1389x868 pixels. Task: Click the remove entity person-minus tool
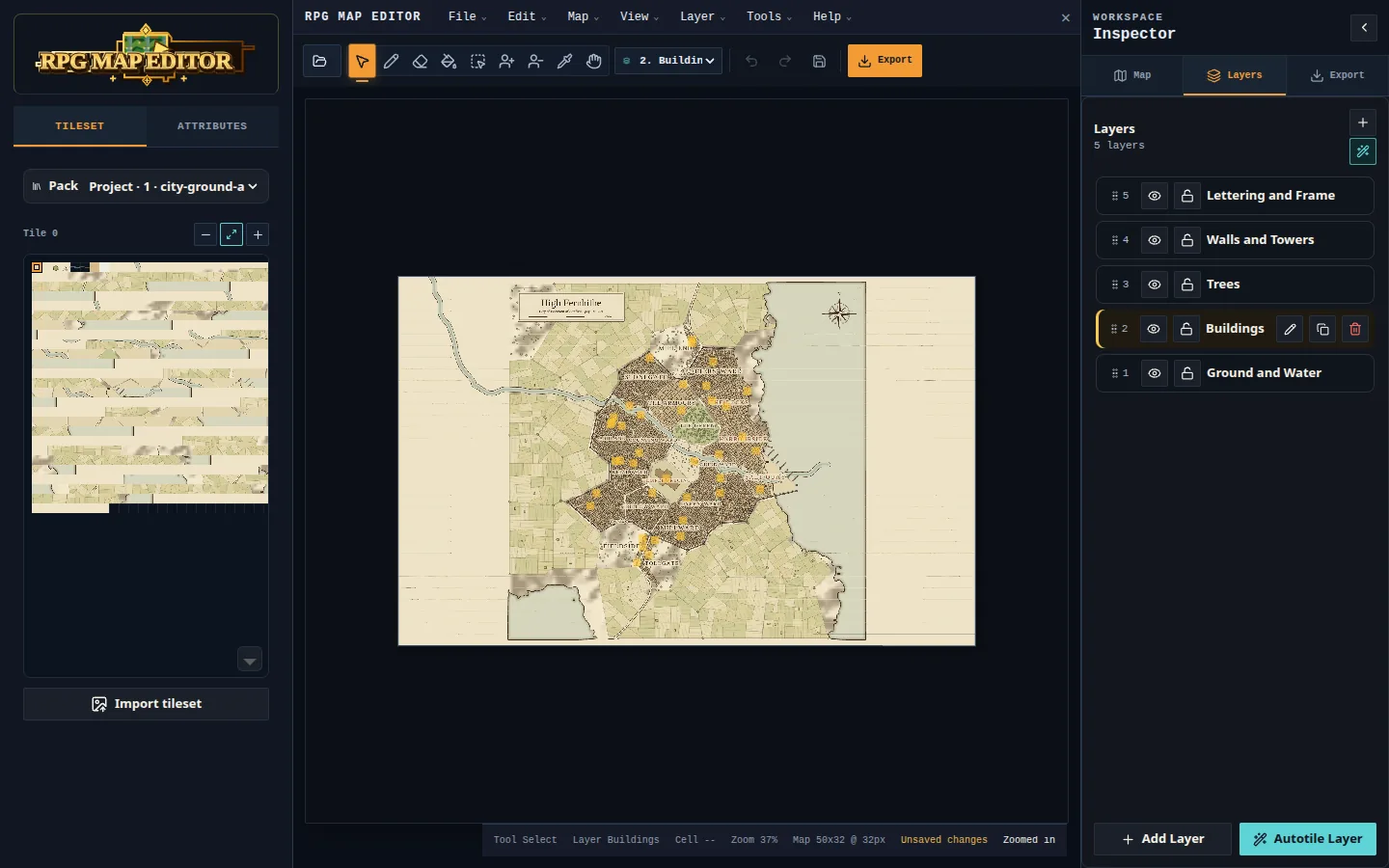[535, 61]
